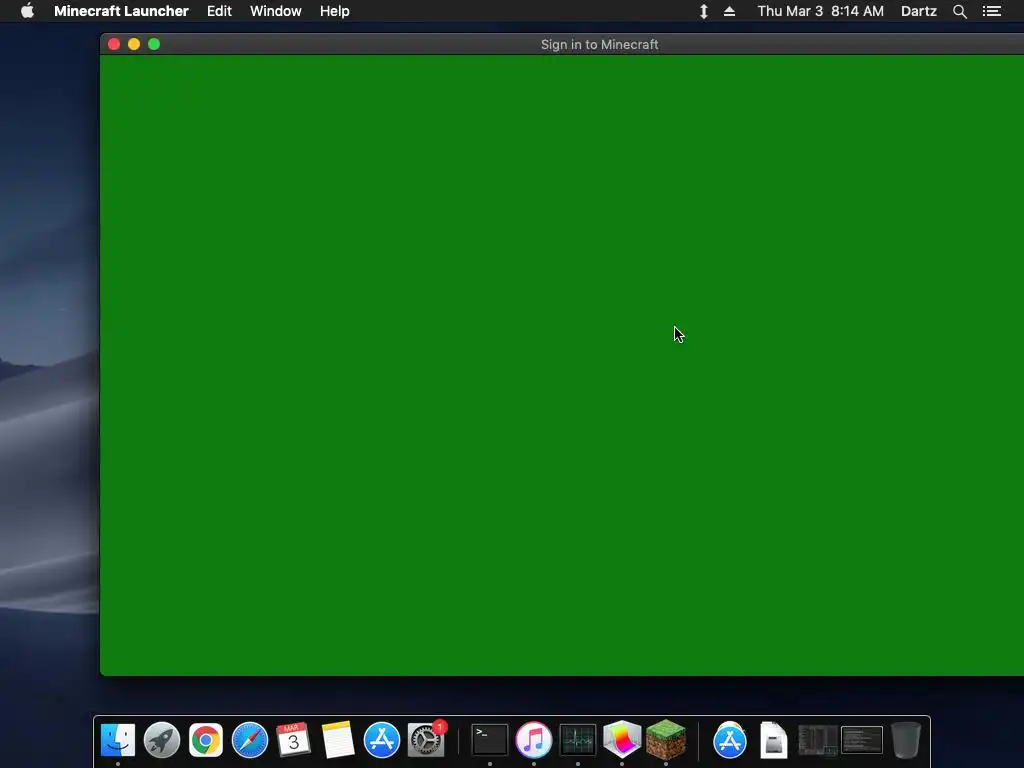This screenshot has height=768, width=1024.
Task: Restore first minimized window thumbnail beside Trash
Action: coord(818,741)
